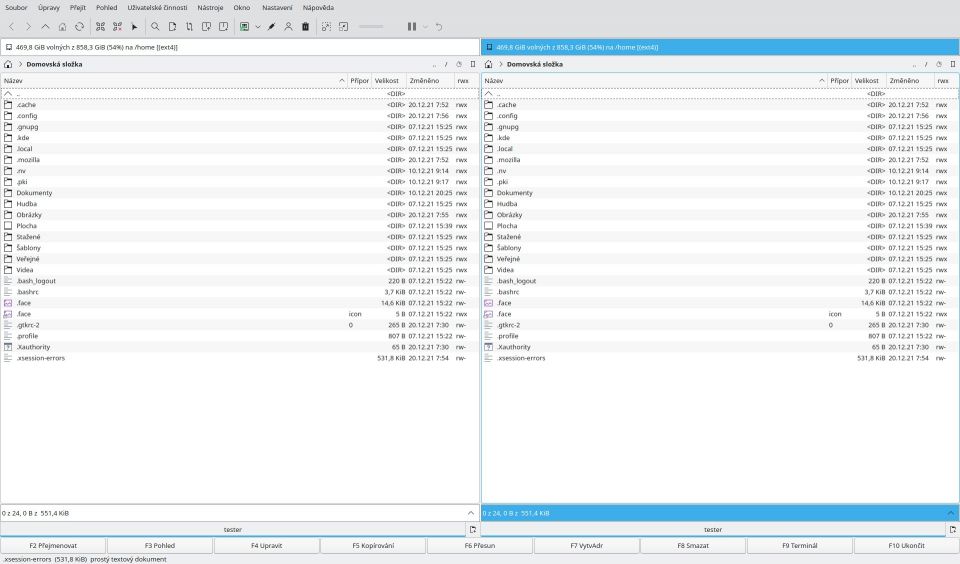Click F10 Ukončit button

coord(906,546)
